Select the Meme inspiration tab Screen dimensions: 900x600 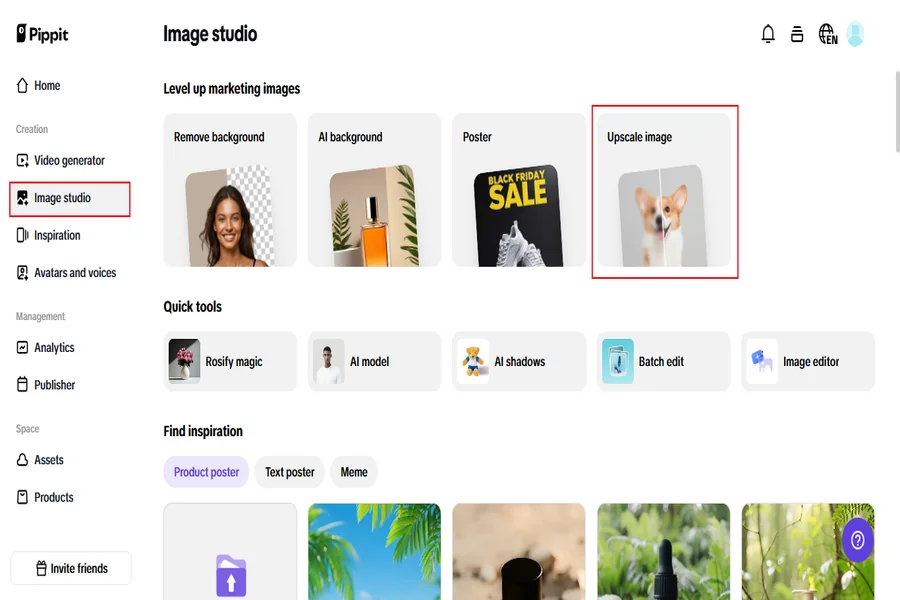(354, 472)
